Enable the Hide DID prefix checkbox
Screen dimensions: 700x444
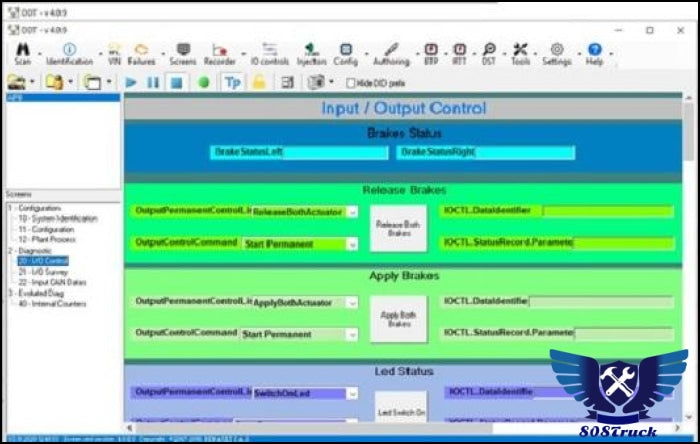point(350,82)
